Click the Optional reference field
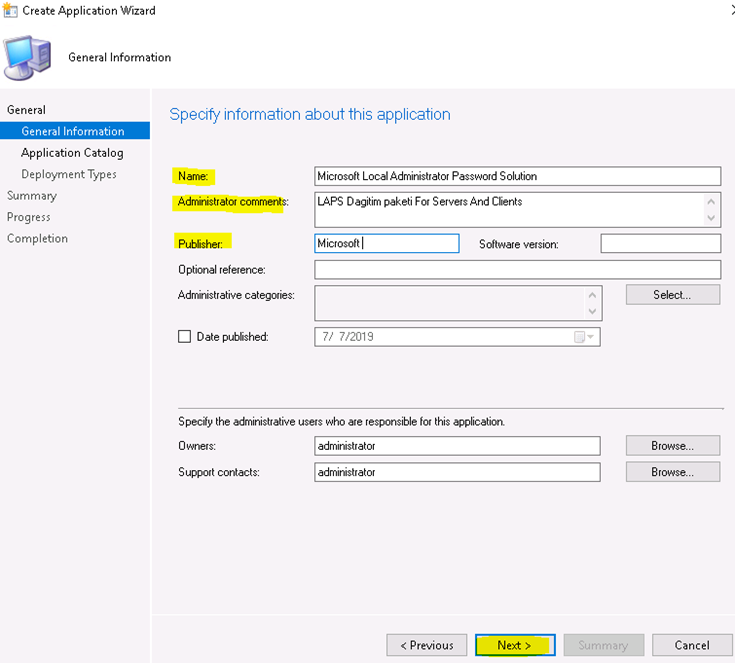The width and height of the screenshot is (735, 663). (x=518, y=270)
